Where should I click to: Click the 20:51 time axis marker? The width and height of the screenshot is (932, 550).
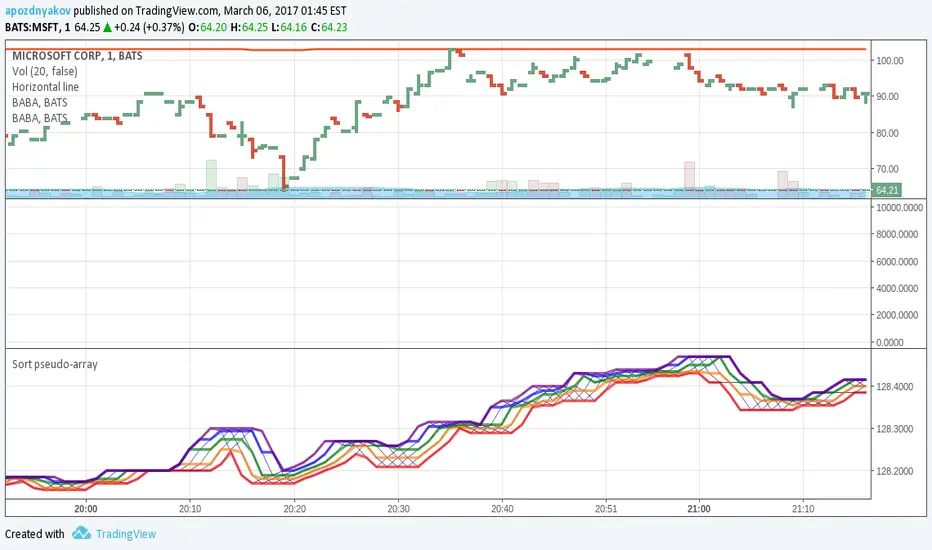[606, 509]
